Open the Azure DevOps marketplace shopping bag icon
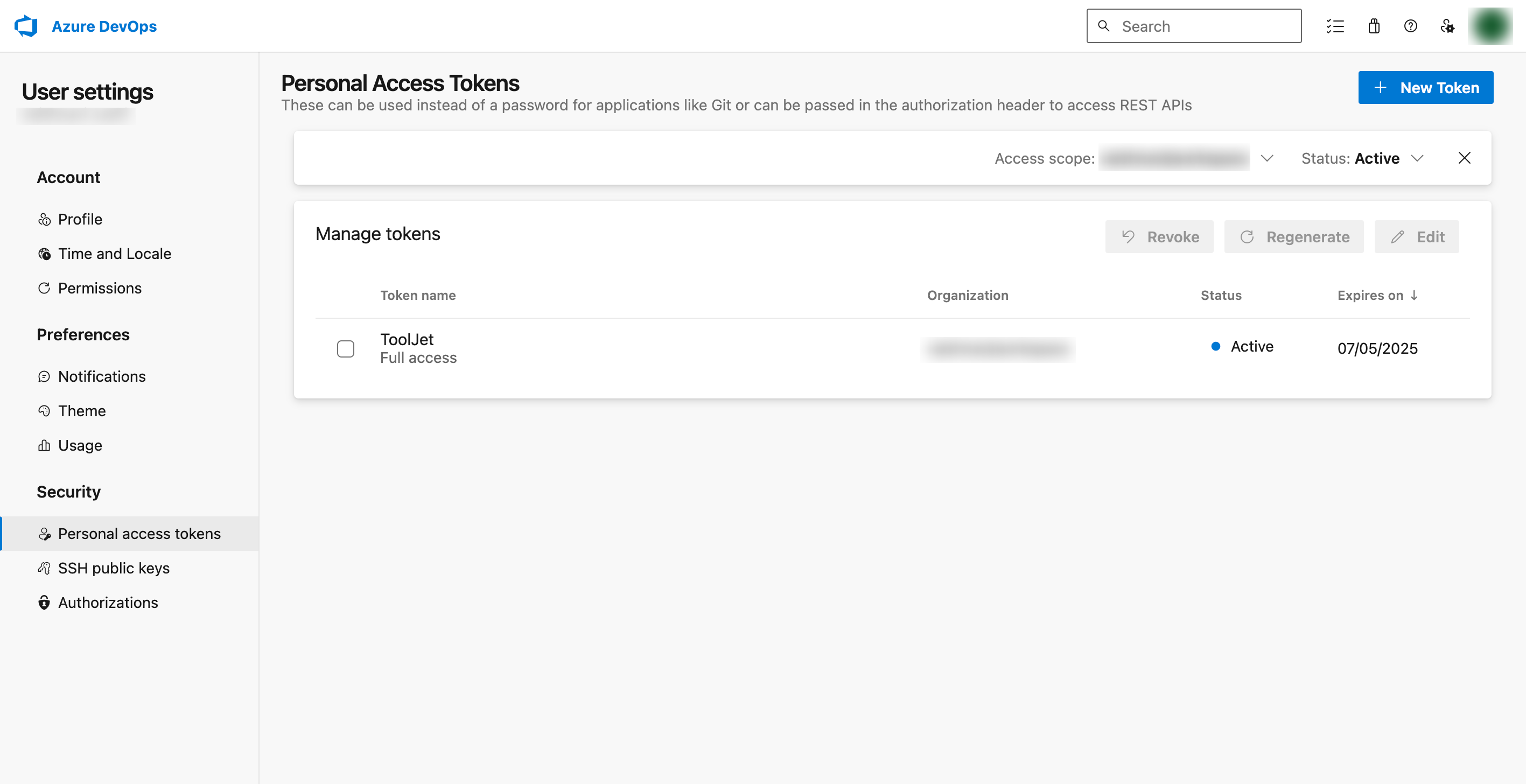 (x=1374, y=26)
